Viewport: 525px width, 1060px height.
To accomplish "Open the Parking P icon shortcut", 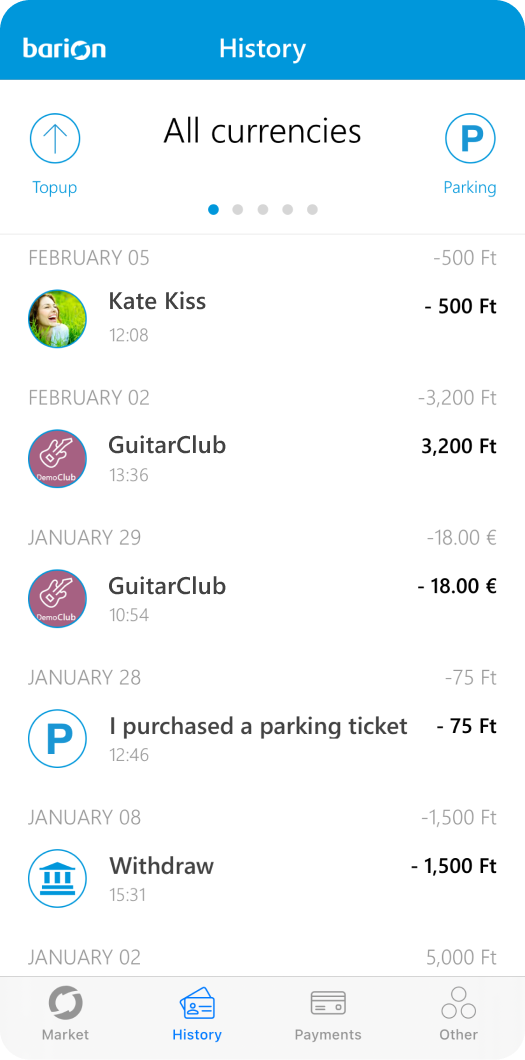I will [x=470, y=139].
